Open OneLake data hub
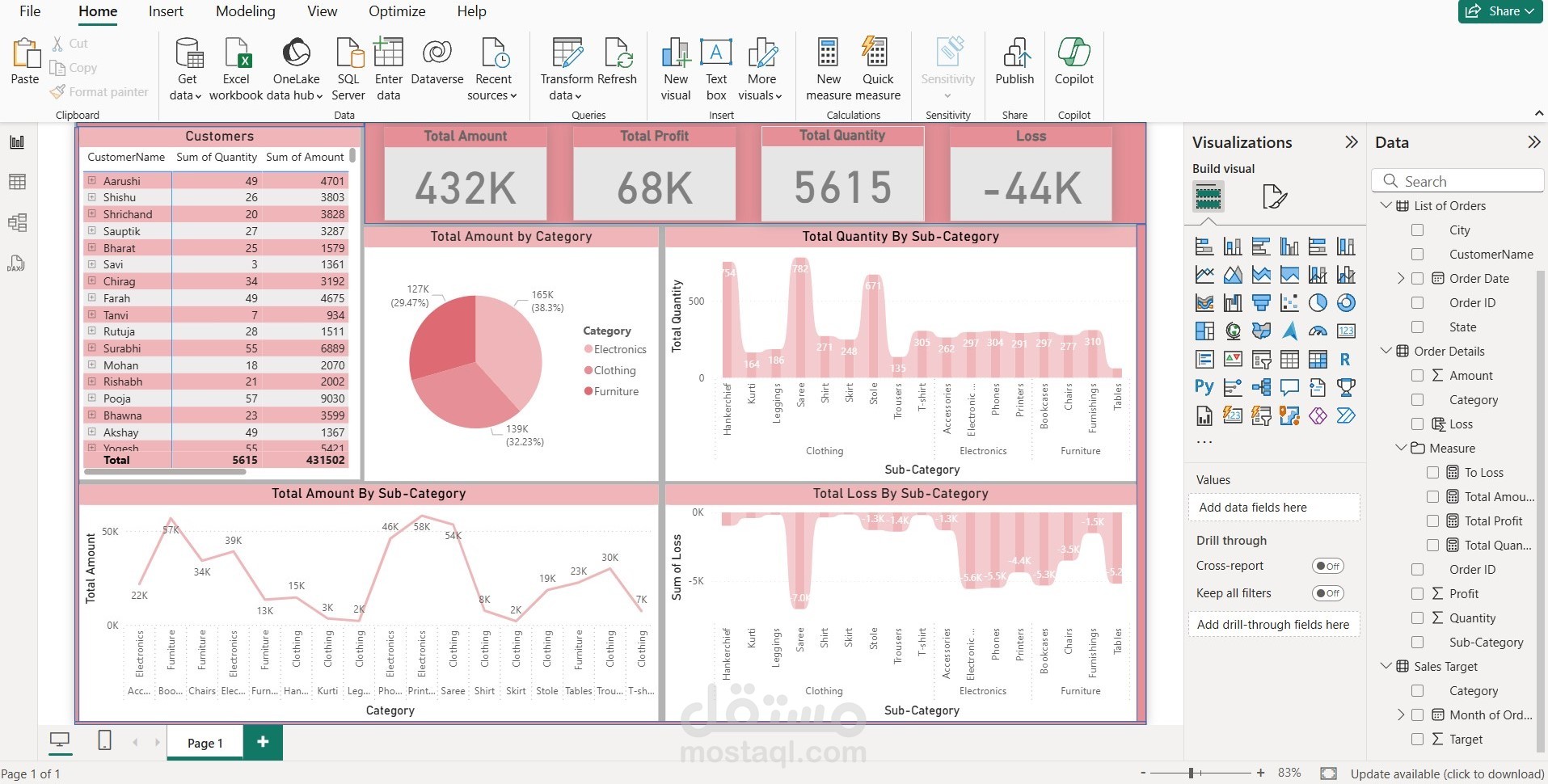 [x=297, y=69]
